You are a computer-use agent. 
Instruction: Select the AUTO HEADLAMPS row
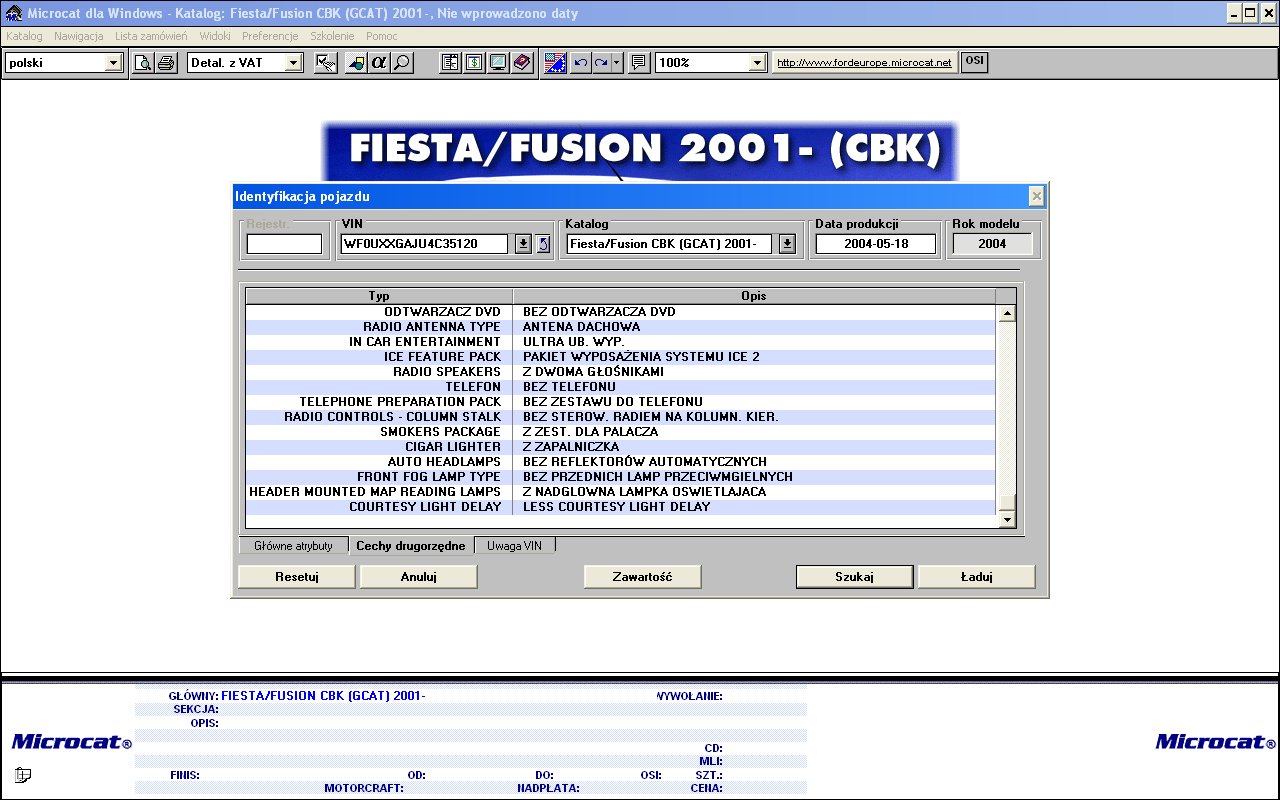coord(621,462)
